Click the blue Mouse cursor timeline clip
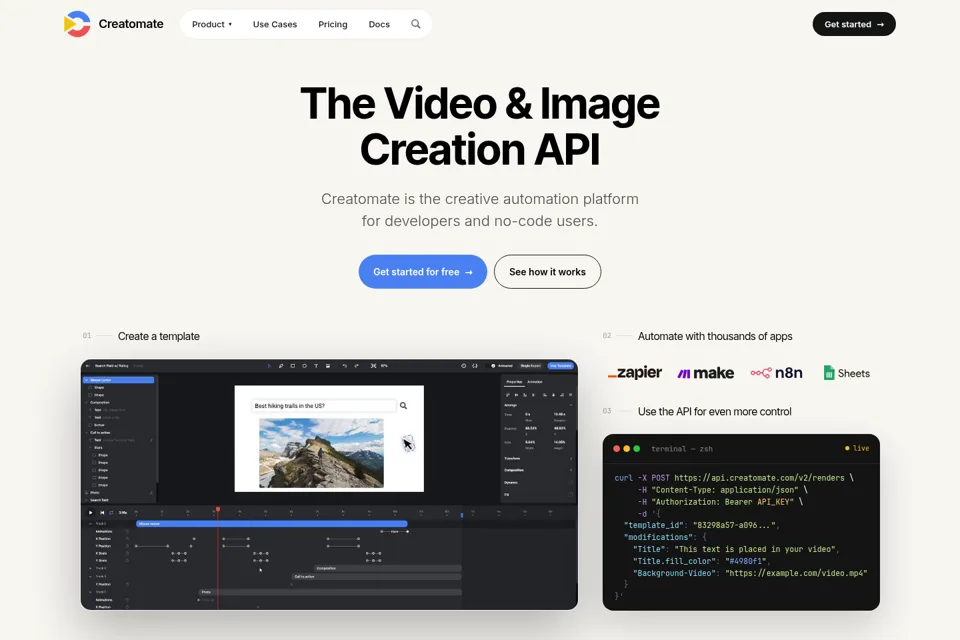The image size is (960, 640). pos(272,524)
